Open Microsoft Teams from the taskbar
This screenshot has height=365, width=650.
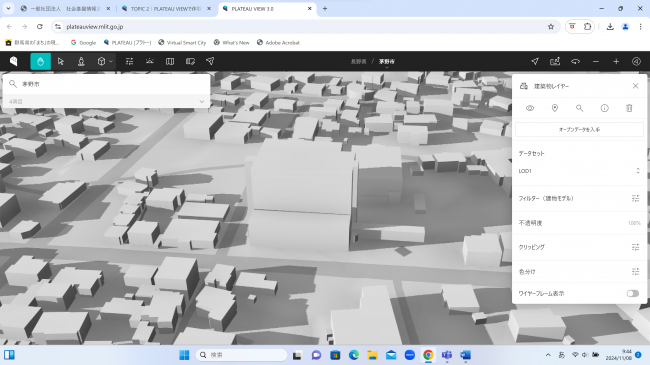pyautogui.click(x=447, y=355)
